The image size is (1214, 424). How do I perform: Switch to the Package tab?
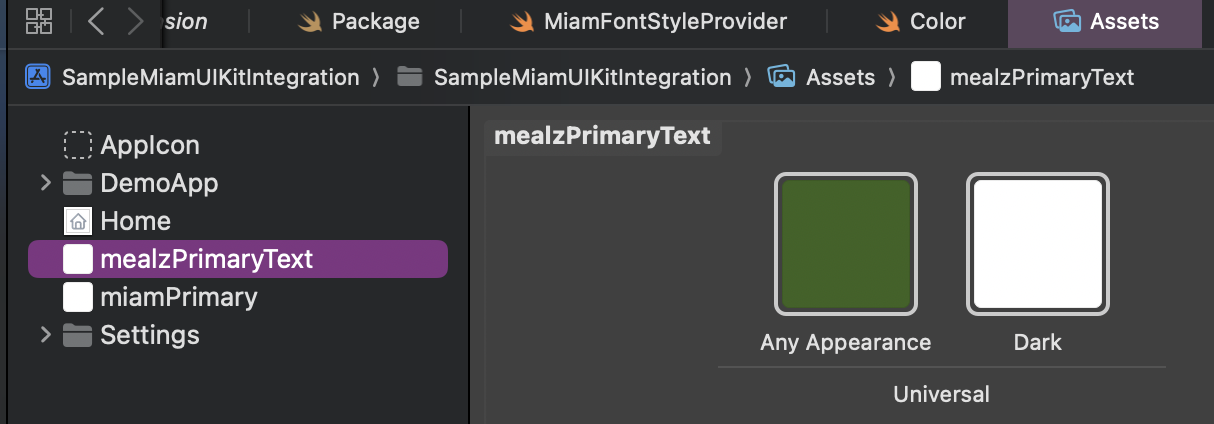[x=360, y=21]
